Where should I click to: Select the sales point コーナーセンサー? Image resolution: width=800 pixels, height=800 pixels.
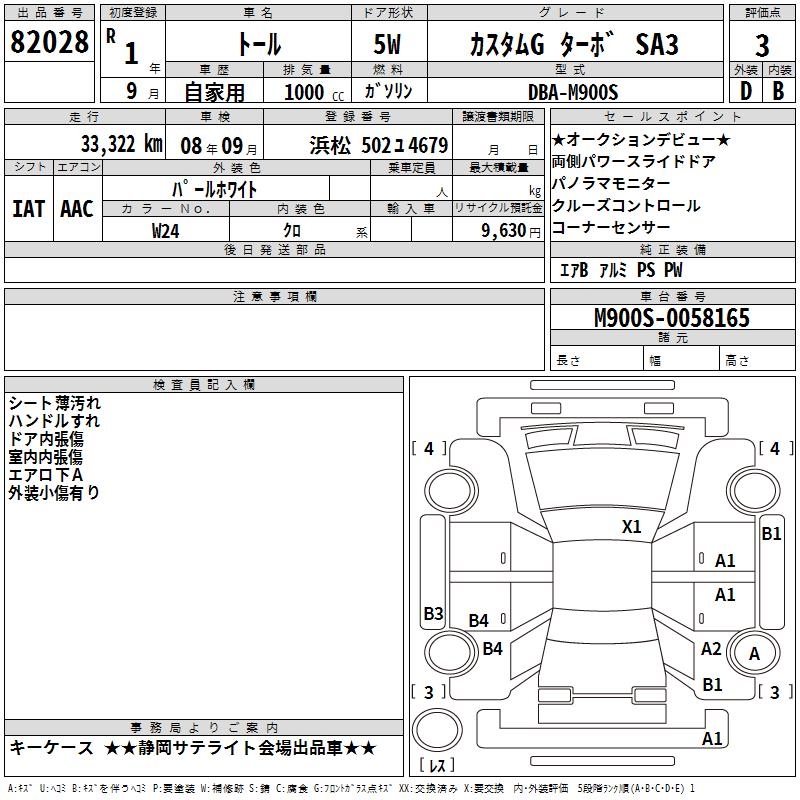click(x=611, y=227)
